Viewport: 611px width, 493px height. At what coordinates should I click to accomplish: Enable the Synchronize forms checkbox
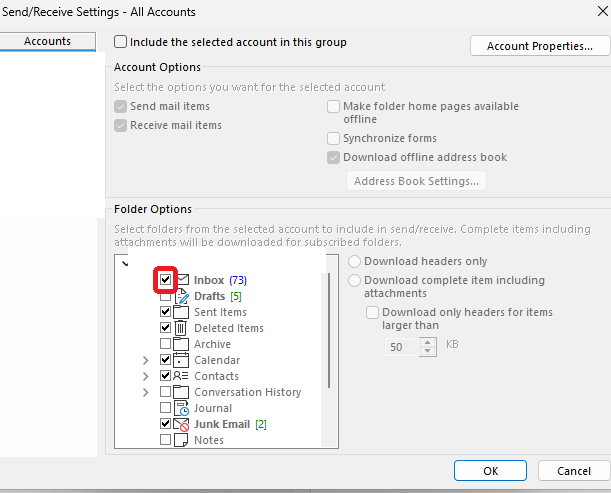[333, 138]
